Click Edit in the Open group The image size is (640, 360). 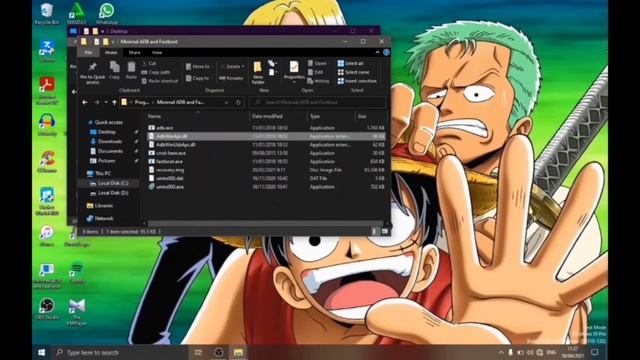pyautogui.click(x=316, y=72)
